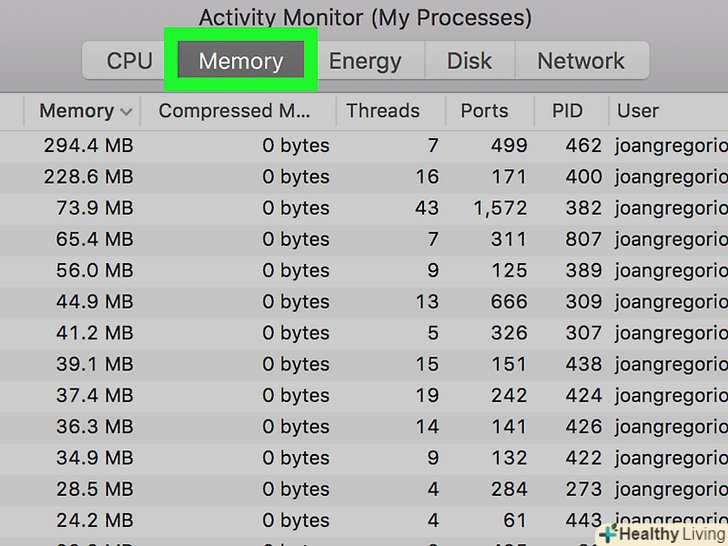Sort by the PID column header
The image size is (728, 546).
click(568, 111)
